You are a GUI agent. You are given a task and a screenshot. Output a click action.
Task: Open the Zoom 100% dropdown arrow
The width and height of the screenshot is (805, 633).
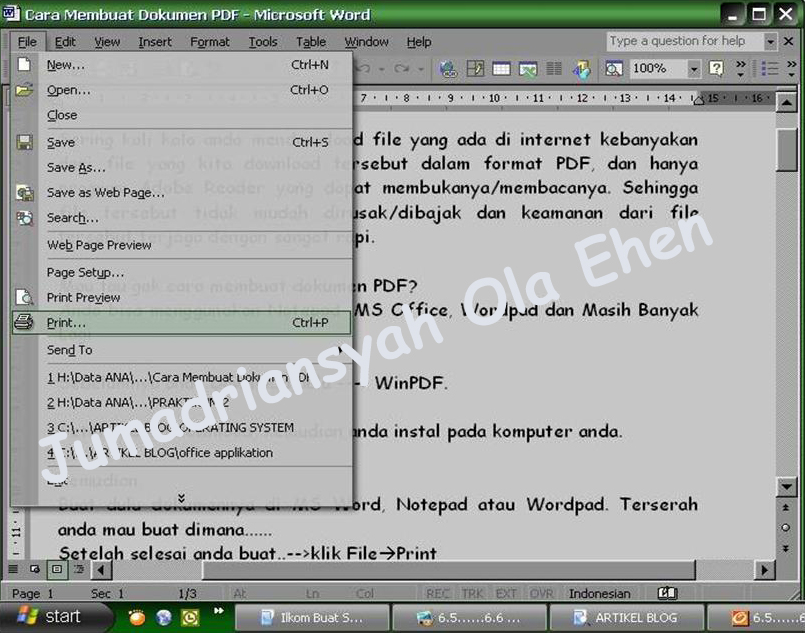[x=694, y=68]
